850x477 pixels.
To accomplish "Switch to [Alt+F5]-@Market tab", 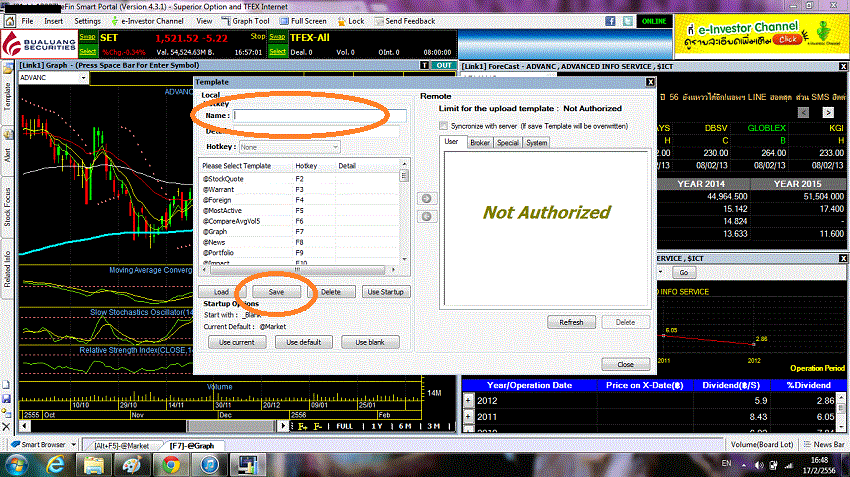I will tap(121, 446).
